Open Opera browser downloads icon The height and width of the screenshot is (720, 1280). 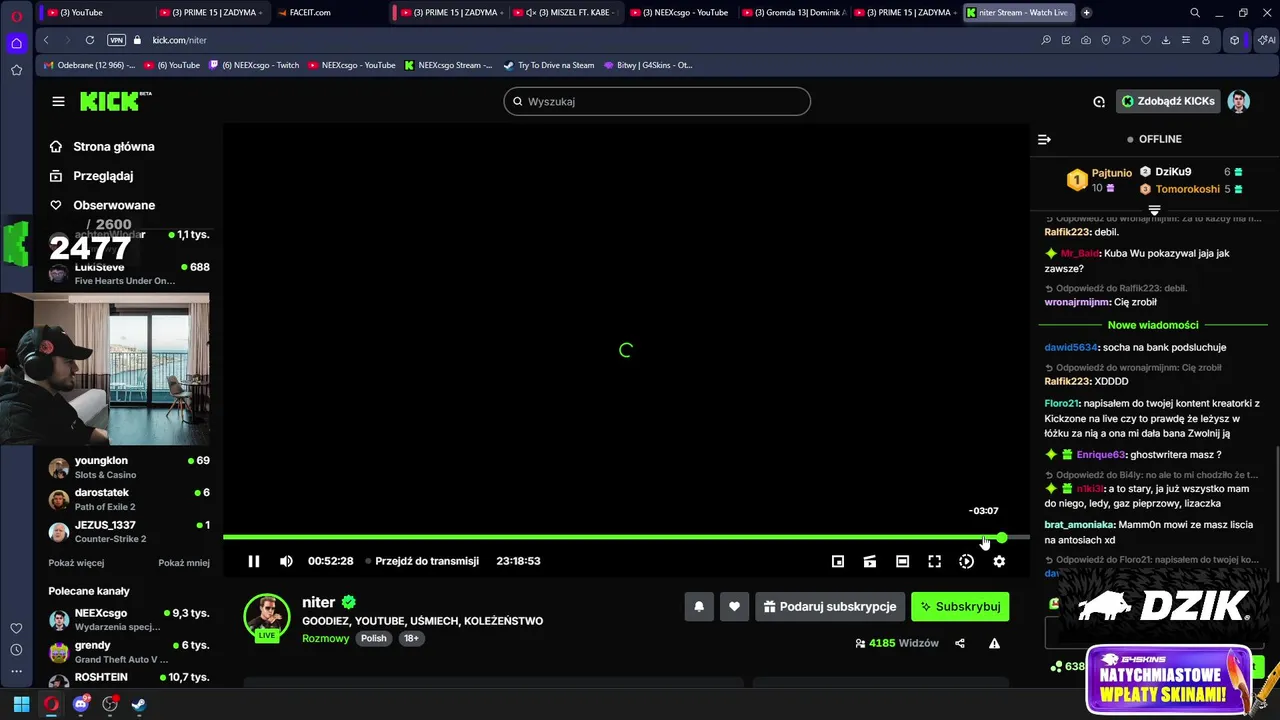coord(1166,40)
